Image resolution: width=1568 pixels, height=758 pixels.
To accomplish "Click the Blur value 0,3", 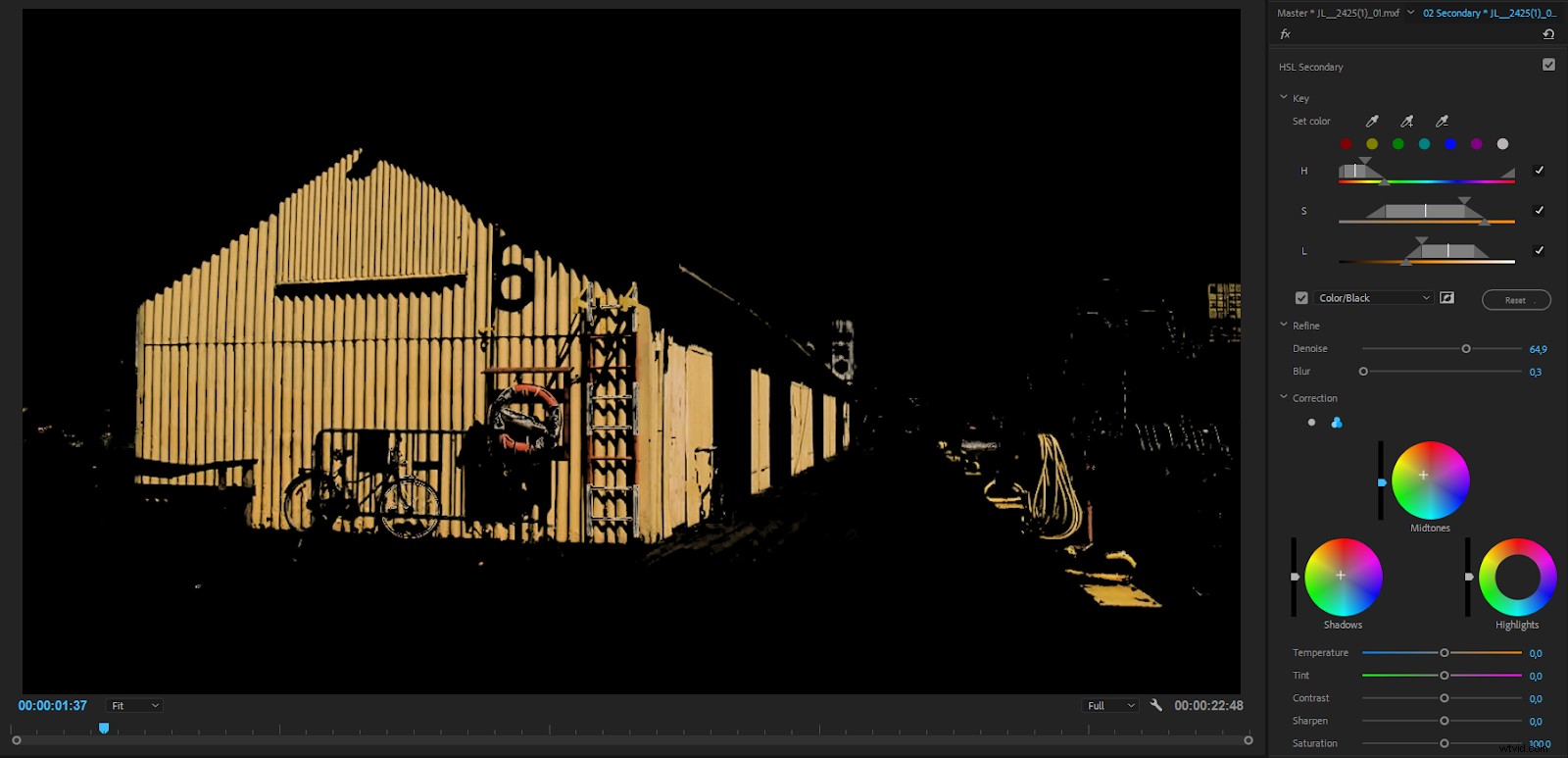I will pyautogui.click(x=1536, y=372).
